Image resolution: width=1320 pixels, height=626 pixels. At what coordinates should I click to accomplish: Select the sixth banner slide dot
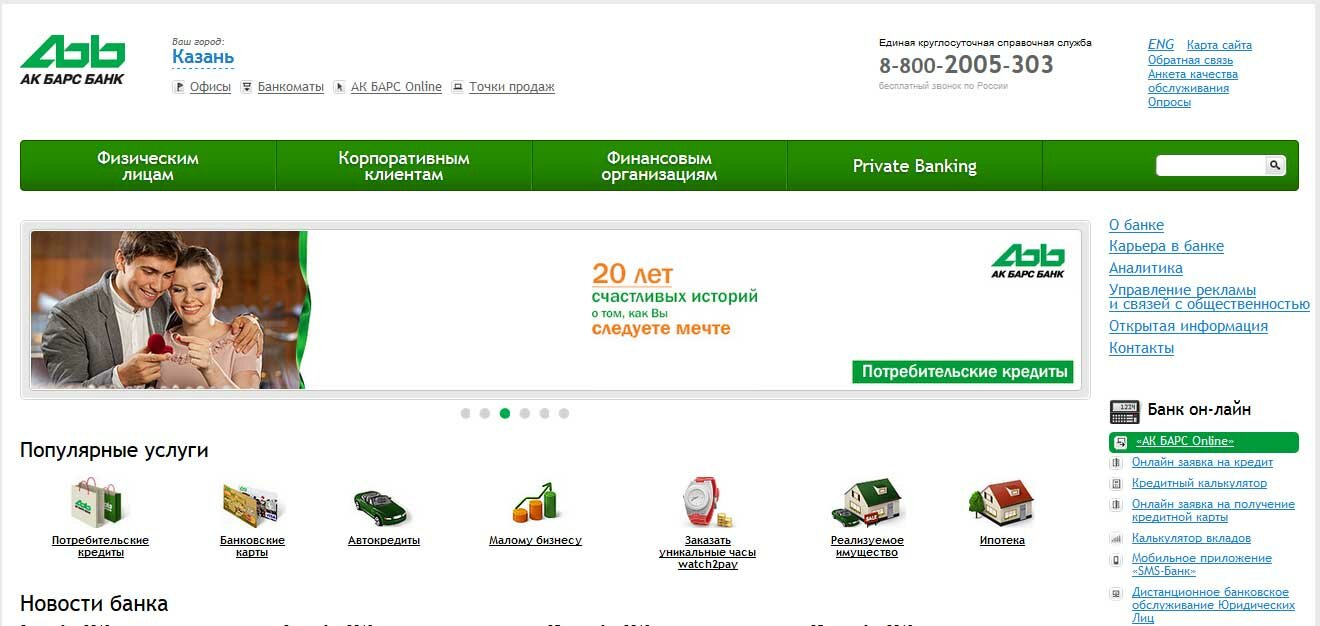(x=564, y=413)
